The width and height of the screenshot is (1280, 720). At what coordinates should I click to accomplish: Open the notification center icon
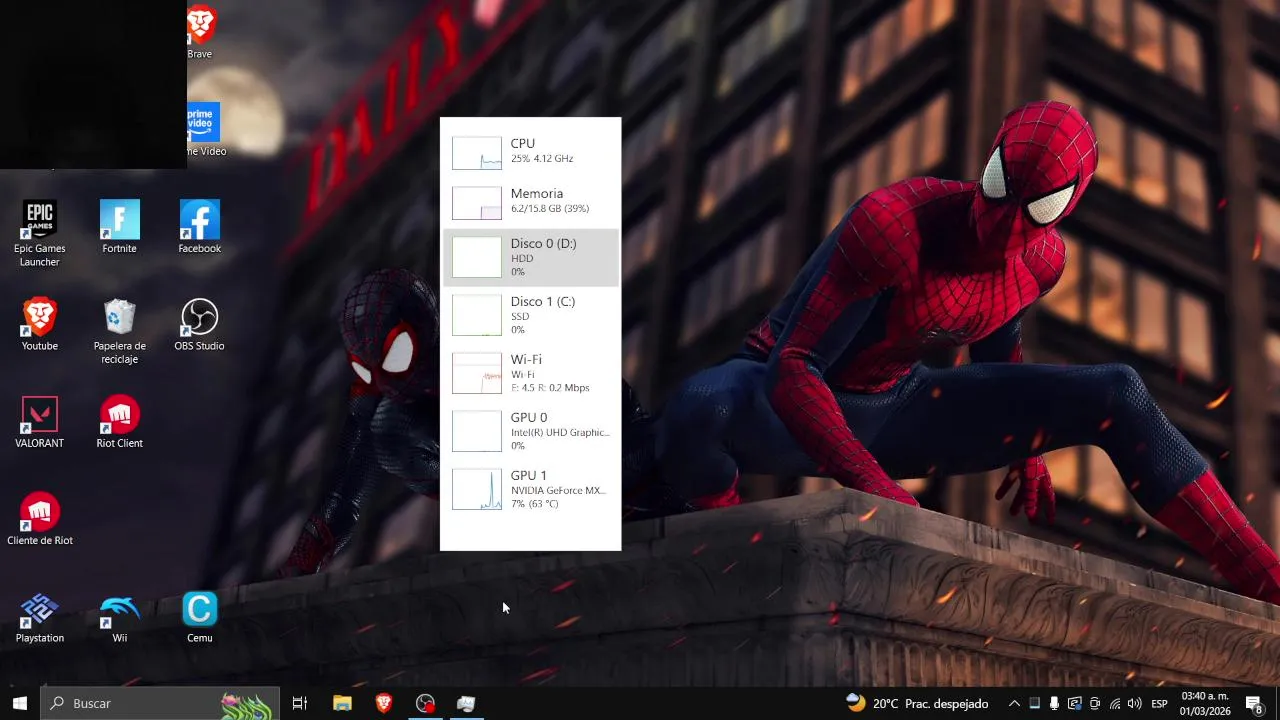(1254, 704)
